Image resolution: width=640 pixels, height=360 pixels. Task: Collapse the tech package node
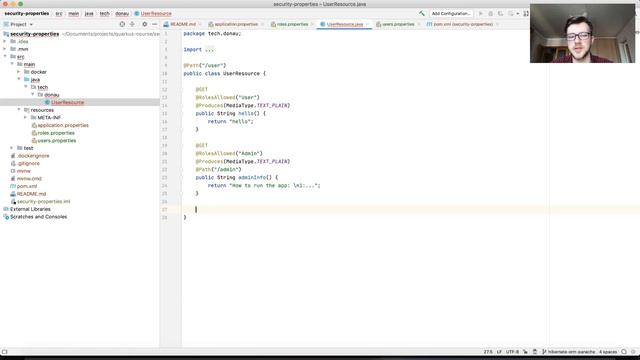click(x=26, y=87)
